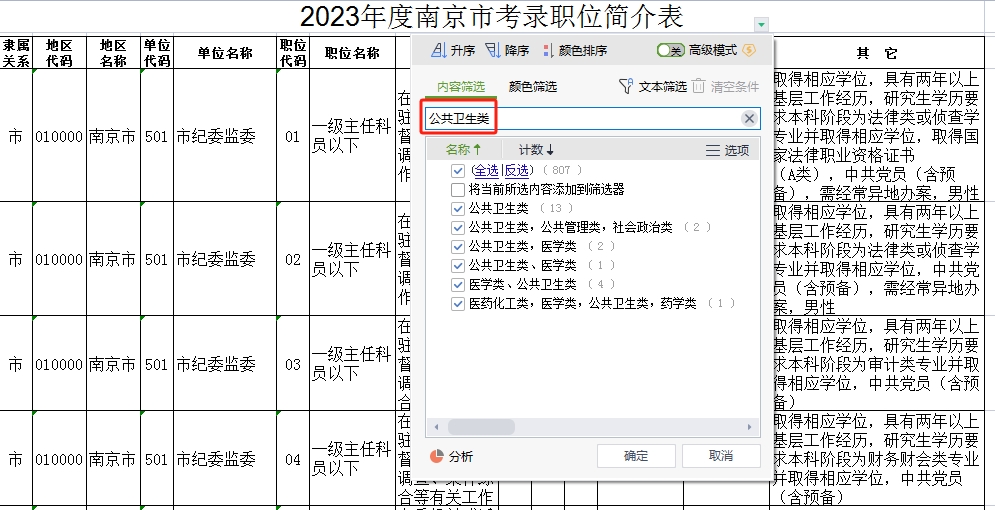
Task: Sort ascending with the 升序 icon
Action: 438,51
